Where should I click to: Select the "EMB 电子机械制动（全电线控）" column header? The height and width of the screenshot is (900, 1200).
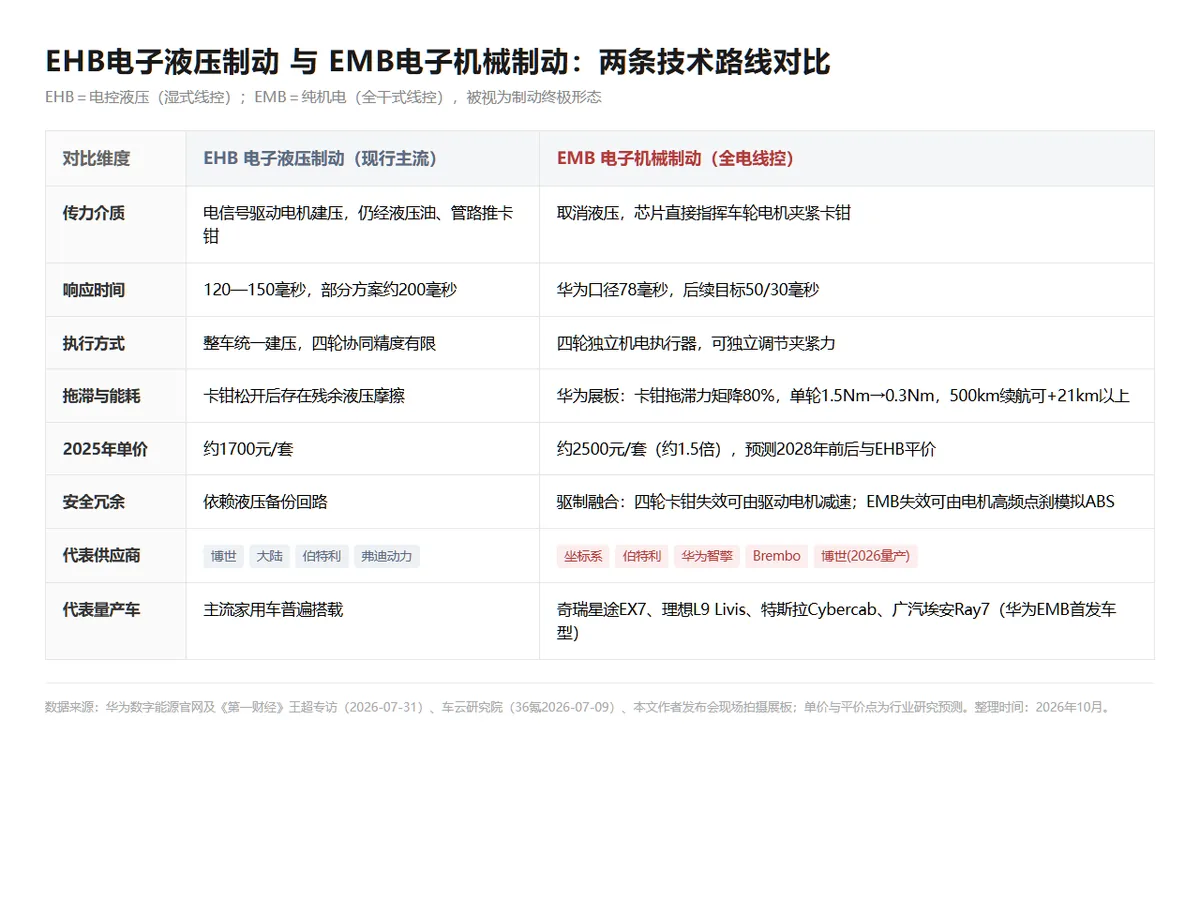(847, 158)
